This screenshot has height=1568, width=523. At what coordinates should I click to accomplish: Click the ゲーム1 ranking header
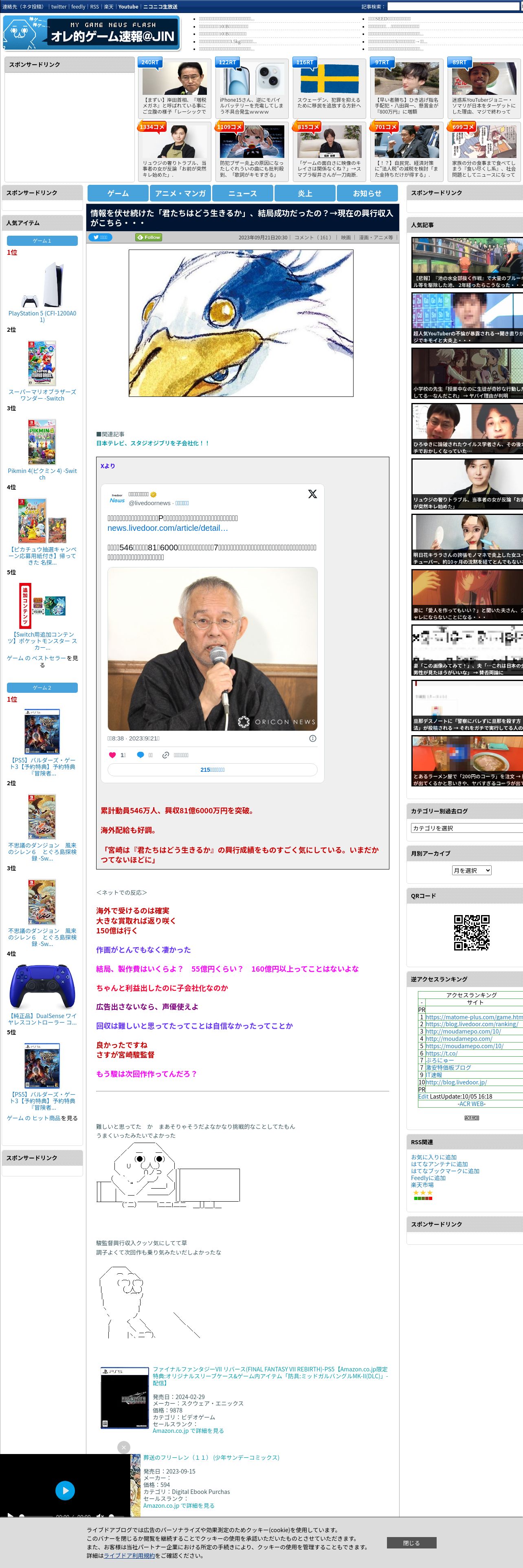[x=42, y=241]
